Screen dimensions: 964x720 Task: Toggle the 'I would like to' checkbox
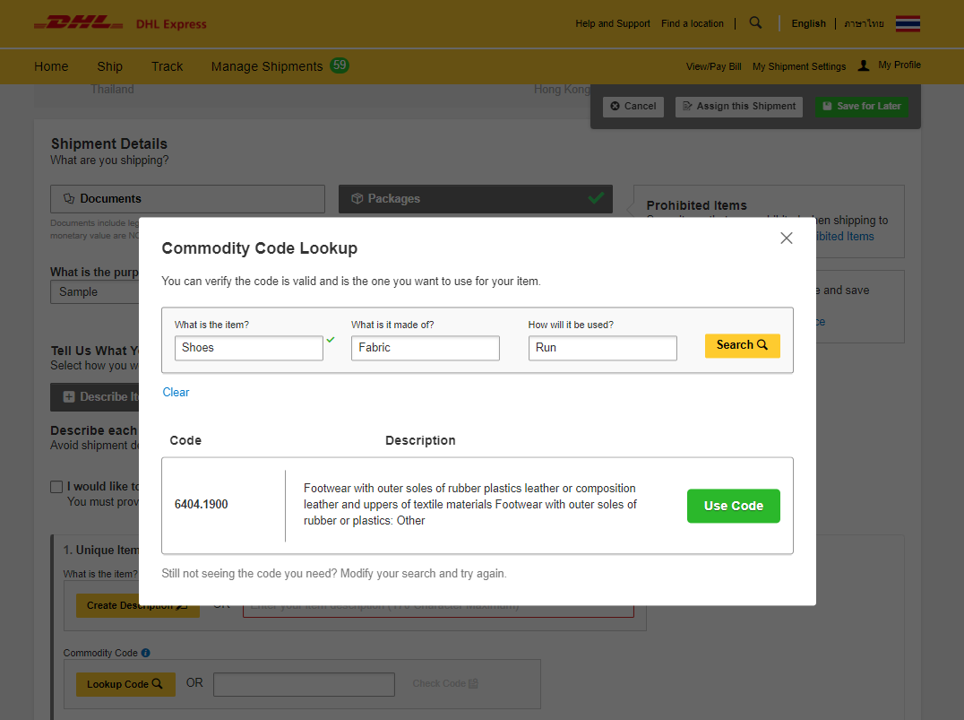click(x=57, y=487)
